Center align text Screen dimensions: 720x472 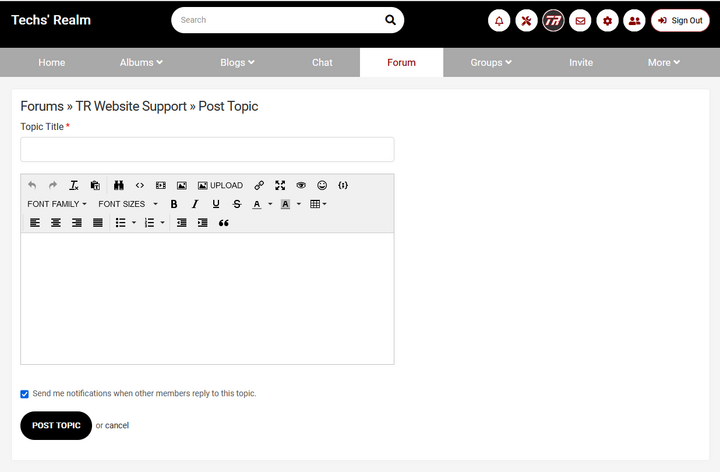[56, 223]
